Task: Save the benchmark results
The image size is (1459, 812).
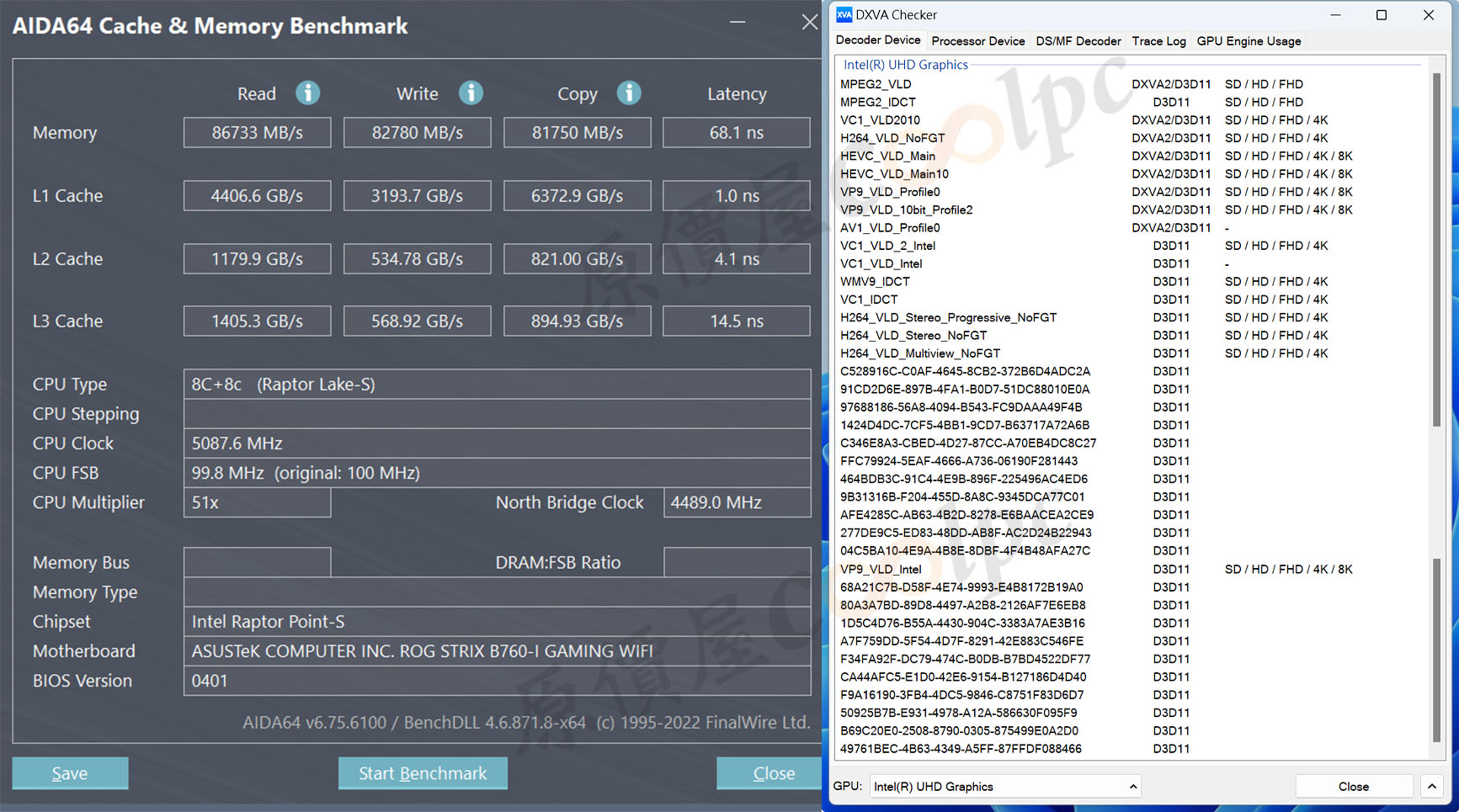Action: (x=70, y=773)
